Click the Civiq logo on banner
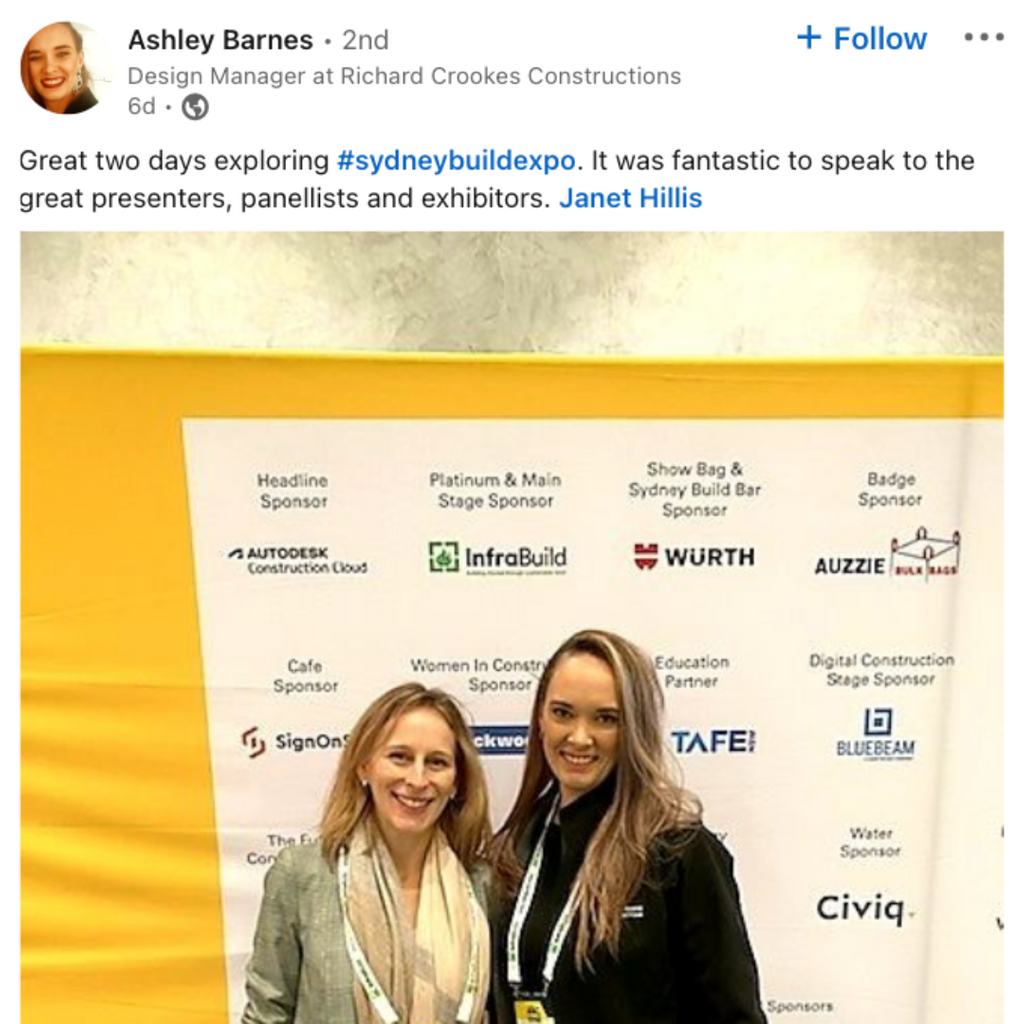The image size is (1024, 1024). pos(865,908)
